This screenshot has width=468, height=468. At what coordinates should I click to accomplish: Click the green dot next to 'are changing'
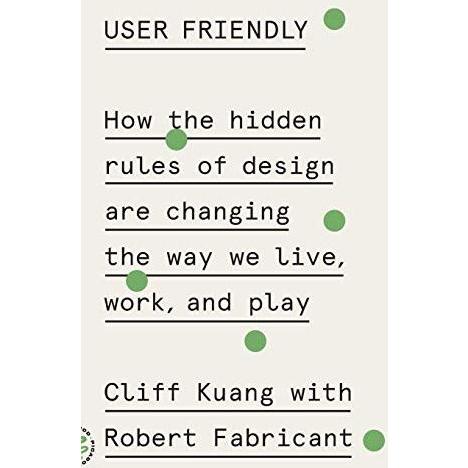pyautogui.click(x=334, y=221)
